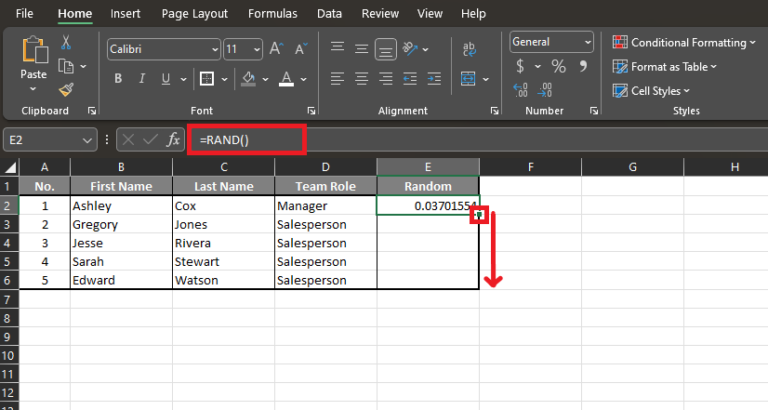Open the Font name dropdown

(x=215, y=49)
